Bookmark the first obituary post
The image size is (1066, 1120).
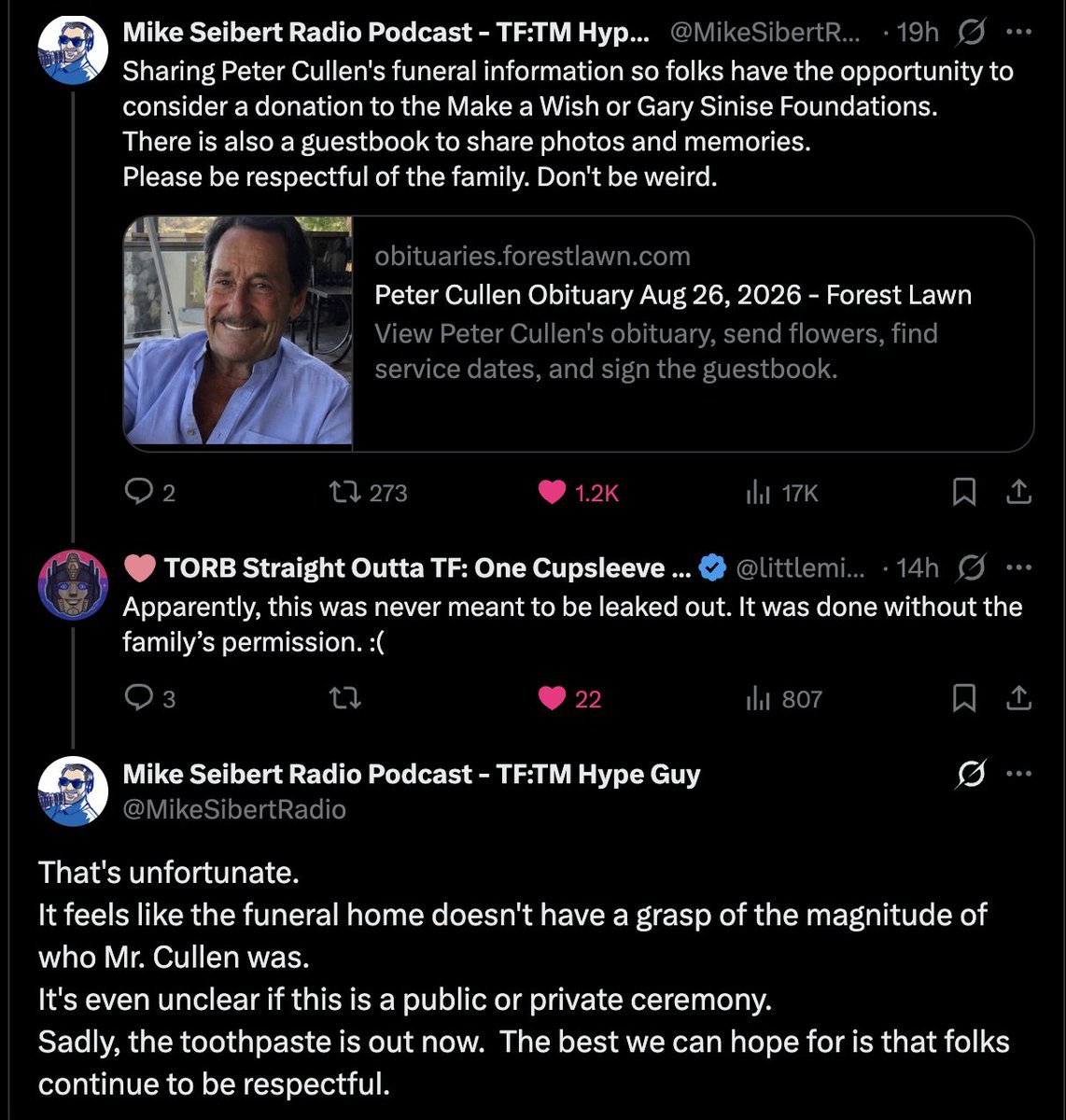[x=964, y=492]
